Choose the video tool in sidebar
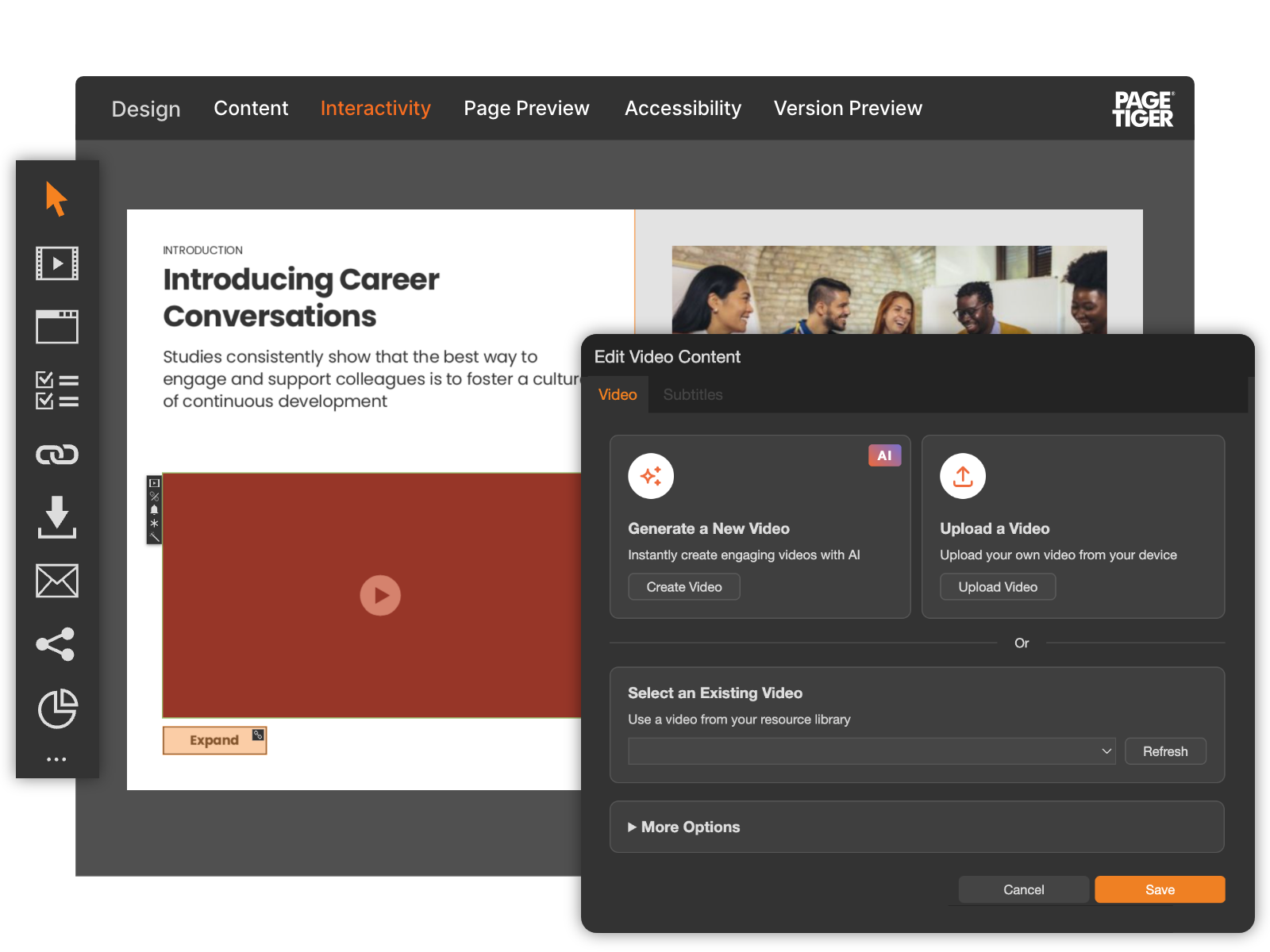Viewport: 1270px width, 952px height. click(x=57, y=263)
